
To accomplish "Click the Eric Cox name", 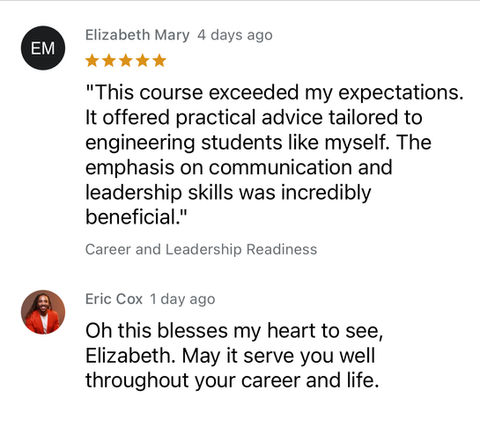I will (114, 299).
